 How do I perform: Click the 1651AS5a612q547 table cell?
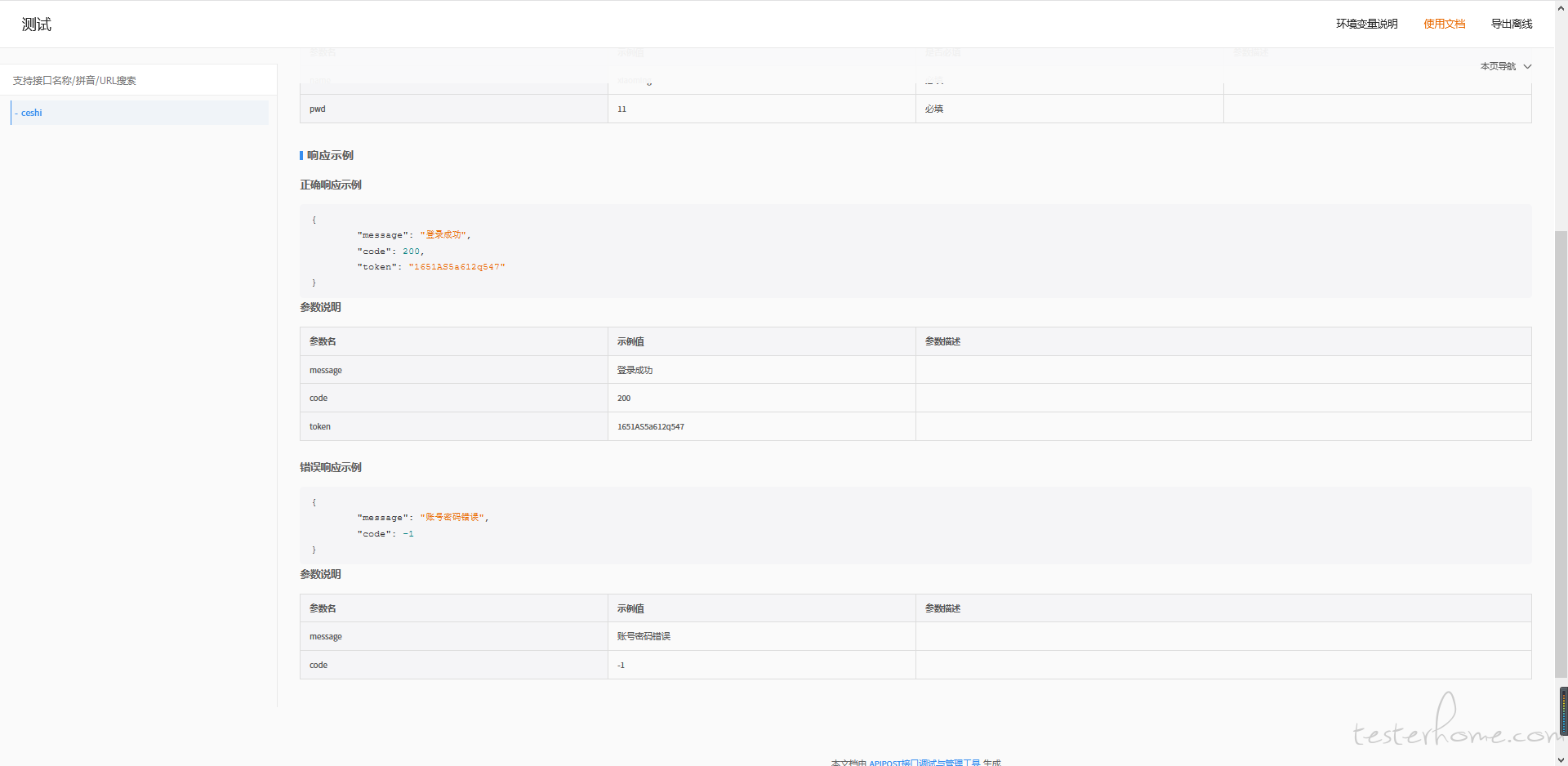click(x=762, y=426)
